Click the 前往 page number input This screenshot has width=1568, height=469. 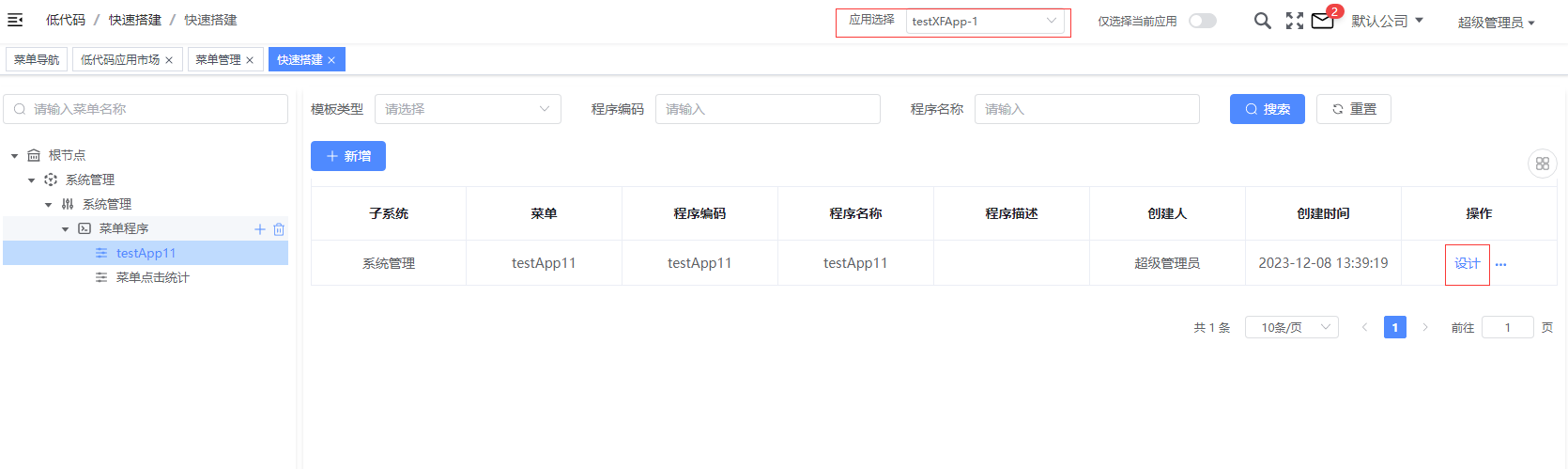1507,327
